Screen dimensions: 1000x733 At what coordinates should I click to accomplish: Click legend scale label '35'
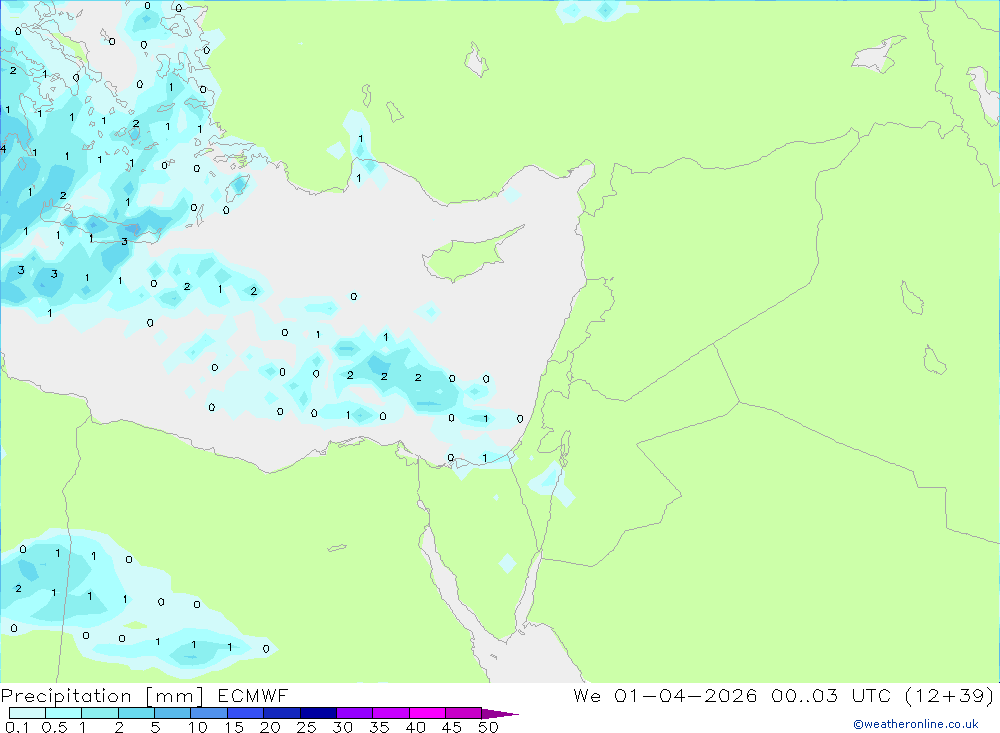379,727
